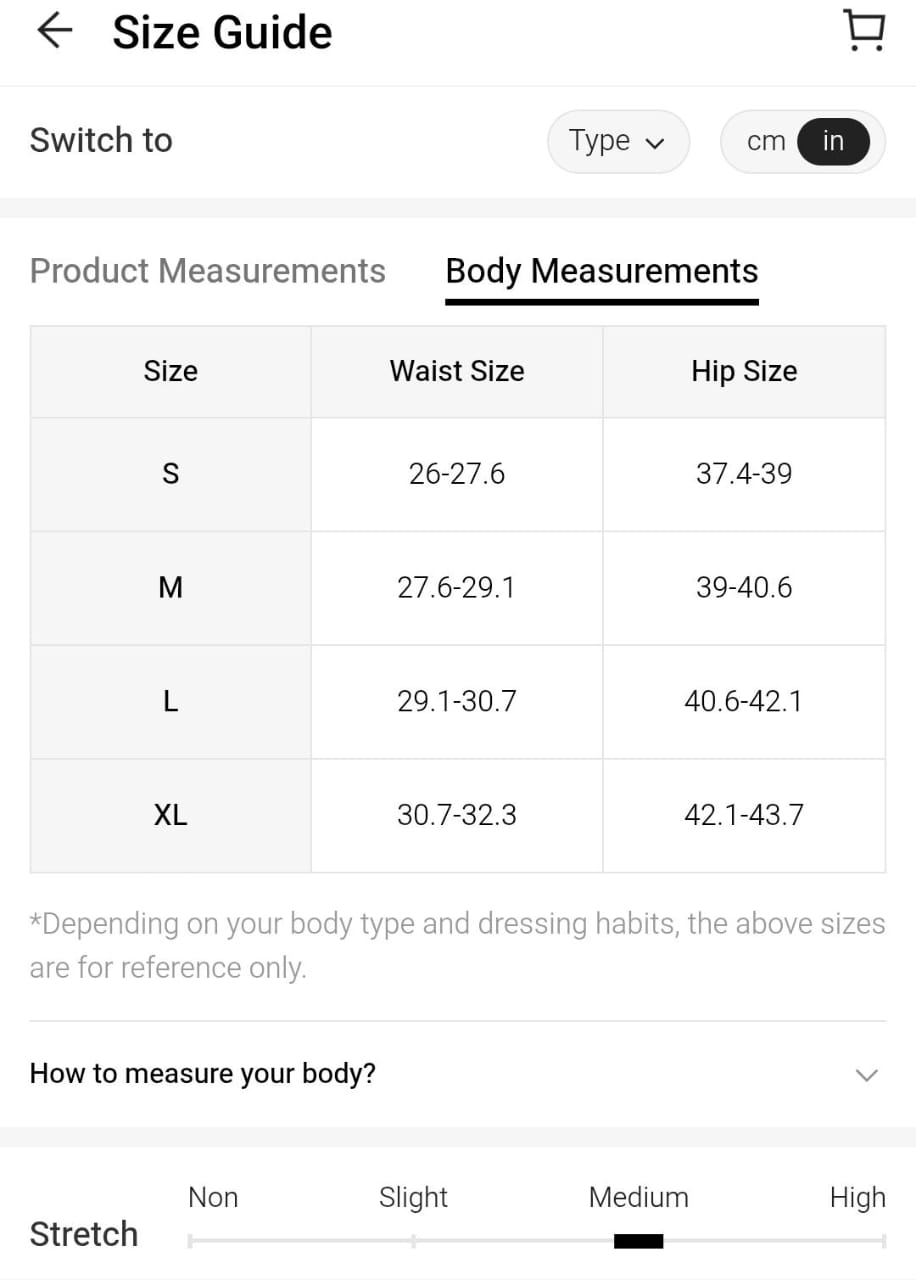Tap the back arrow icon
The image size is (916, 1280).
[x=54, y=31]
